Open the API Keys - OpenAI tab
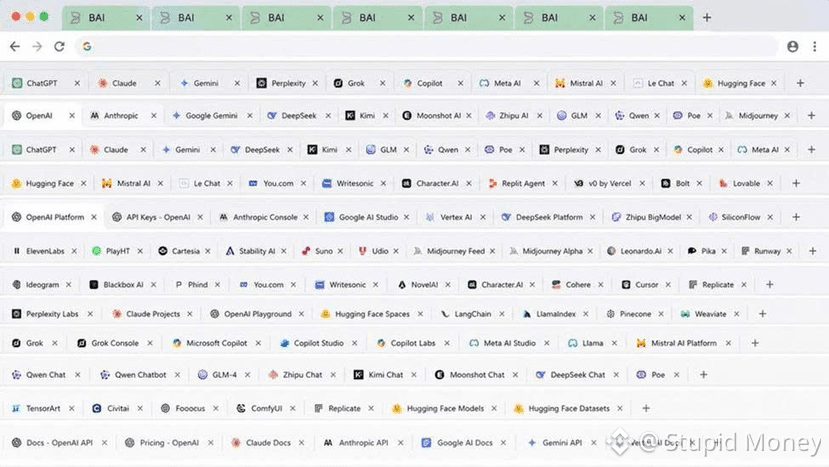829x467 pixels. coord(158,217)
